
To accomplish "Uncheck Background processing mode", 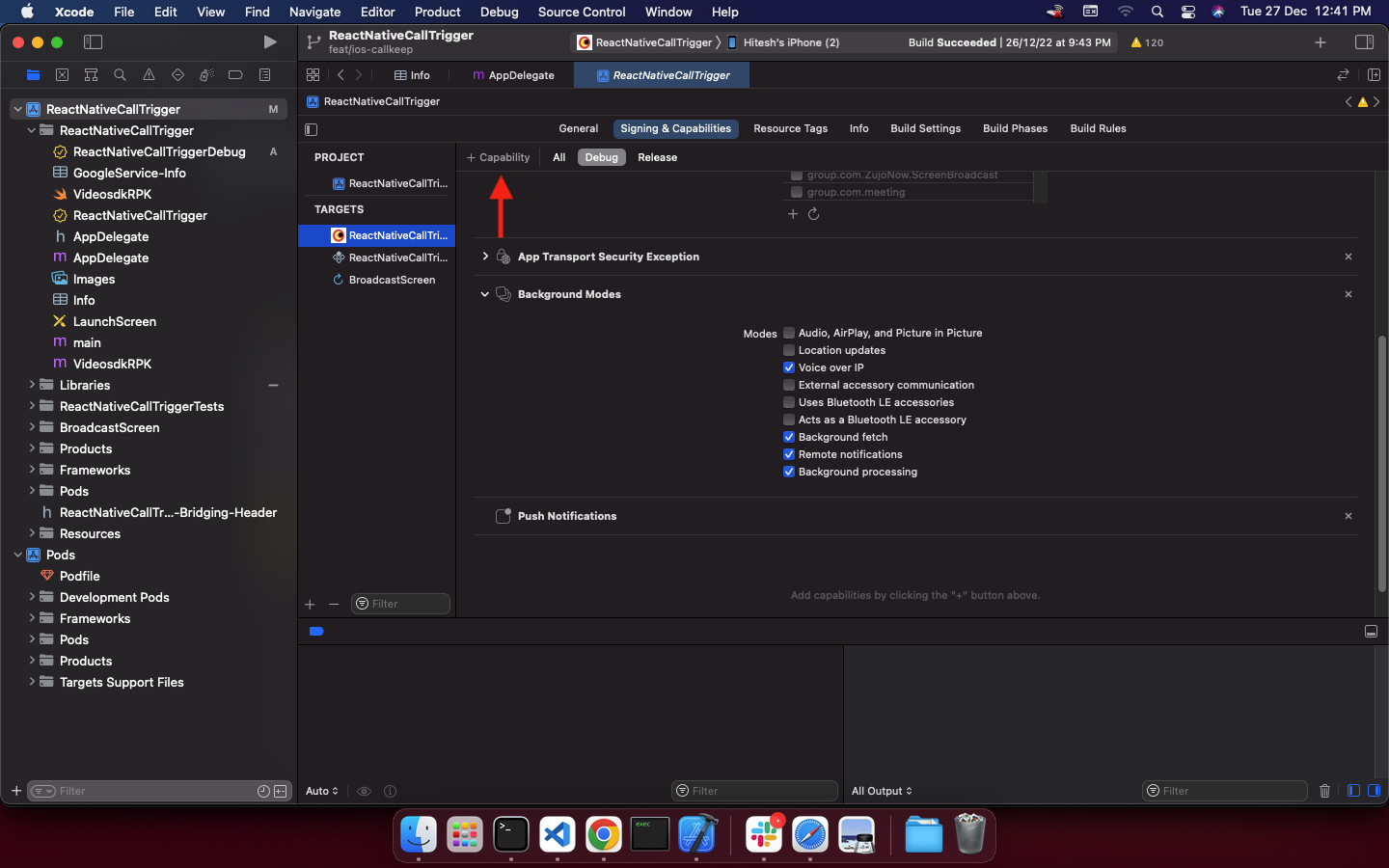I will (789, 472).
